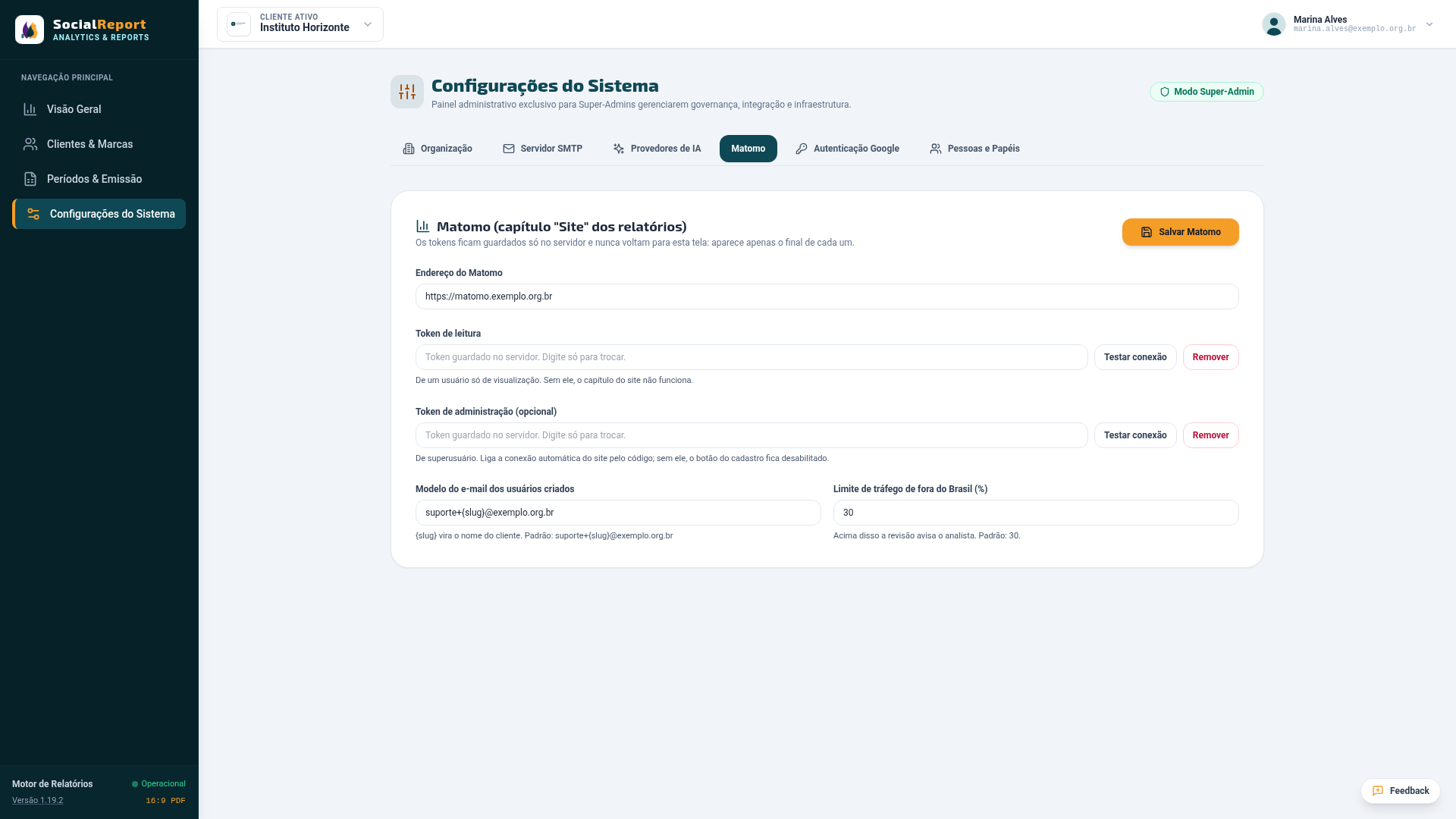
Task: Click the SocialReport flame logo icon
Action: point(30,30)
